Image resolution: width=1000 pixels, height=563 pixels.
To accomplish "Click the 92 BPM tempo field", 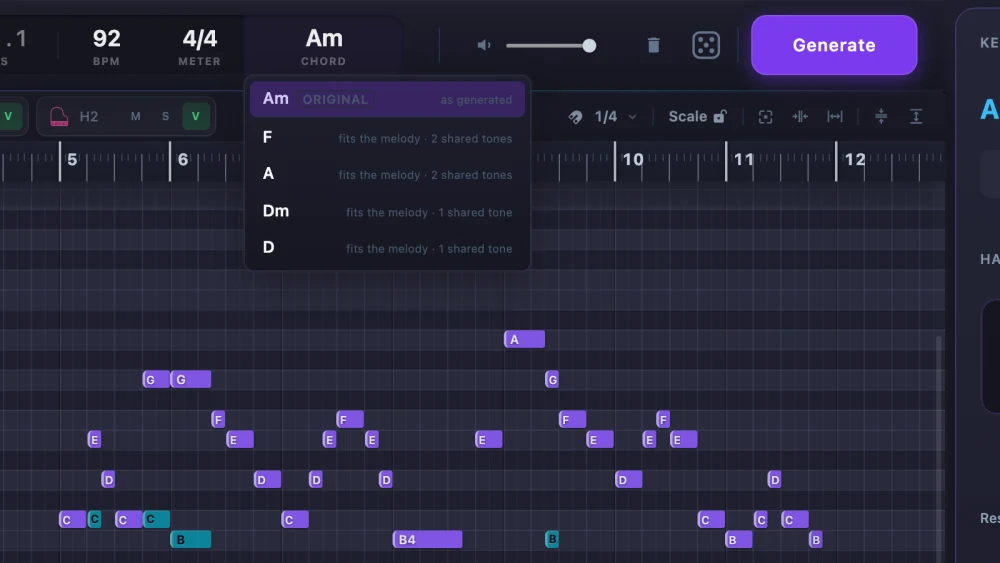I will point(107,46).
